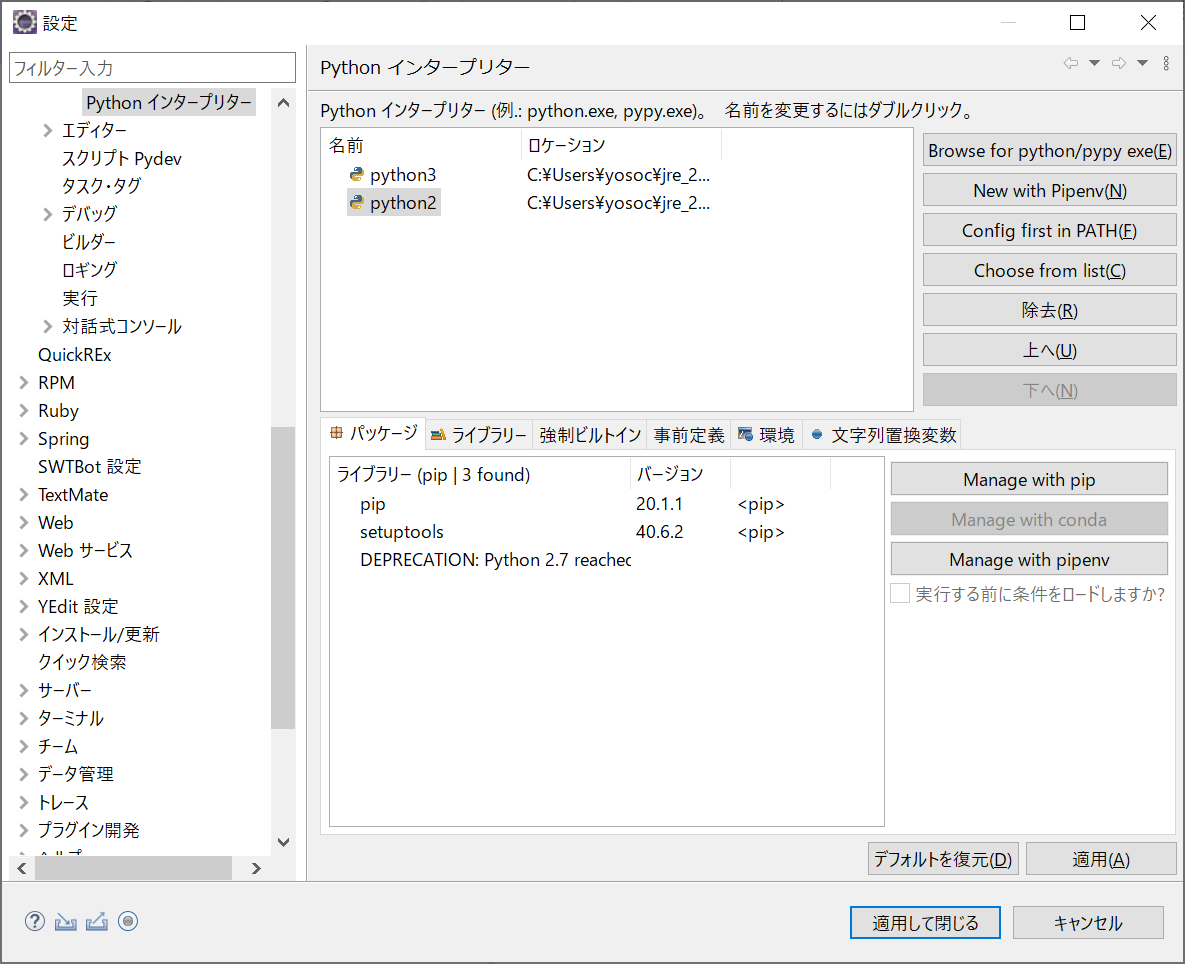Viewport: 1185px width, 964px height.
Task: Select タスク・タグ in tree
Action: pyautogui.click(x=101, y=186)
